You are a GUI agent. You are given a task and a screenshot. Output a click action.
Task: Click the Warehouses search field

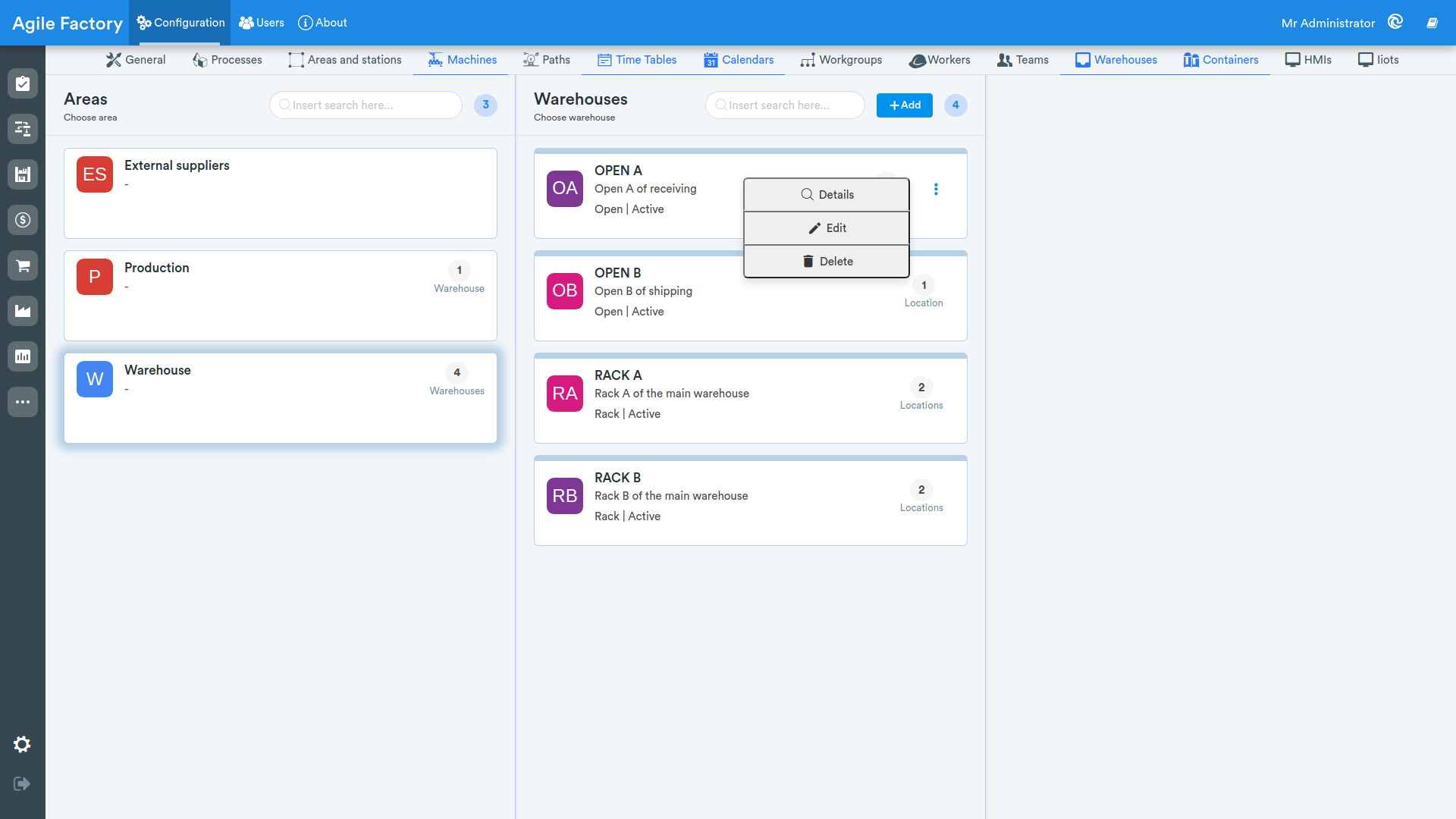(785, 105)
